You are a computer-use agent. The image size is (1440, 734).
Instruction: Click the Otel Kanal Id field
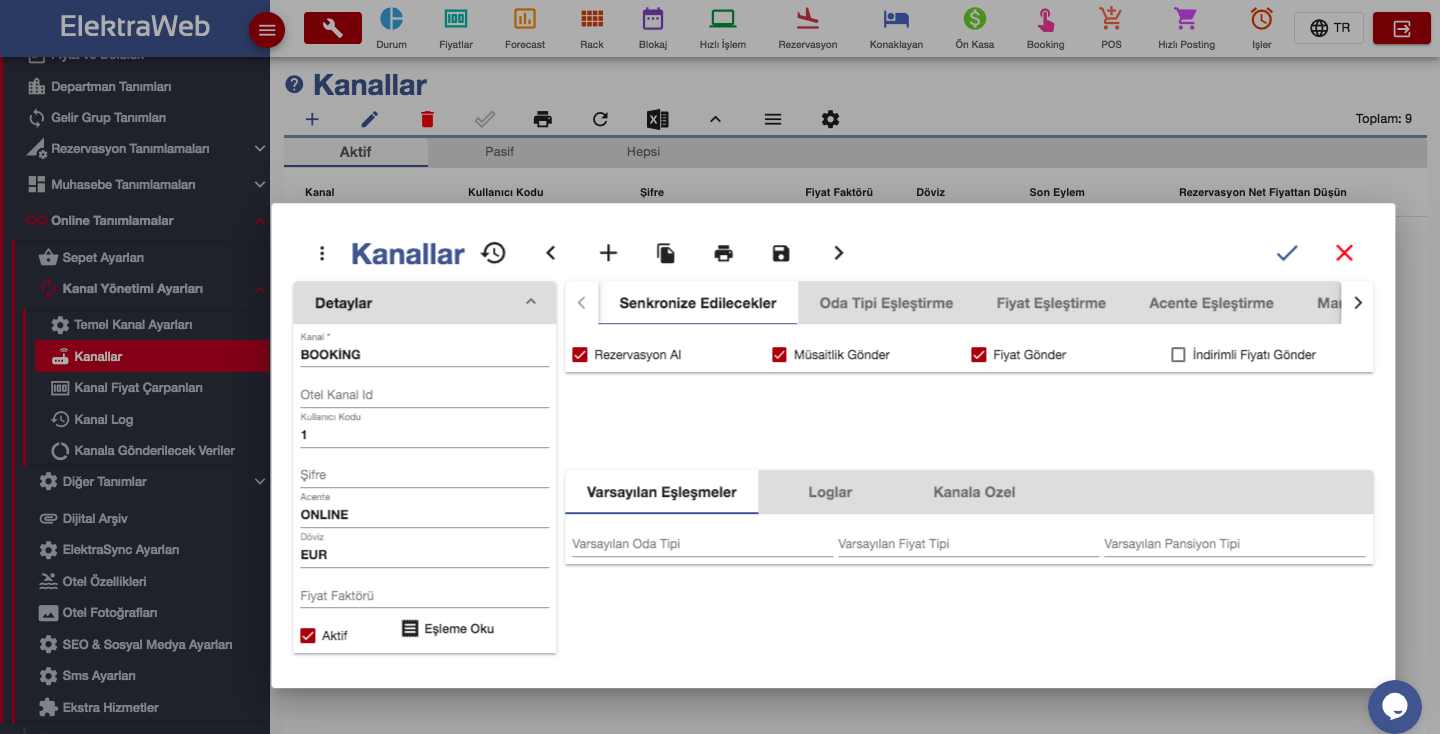[425, 395]
